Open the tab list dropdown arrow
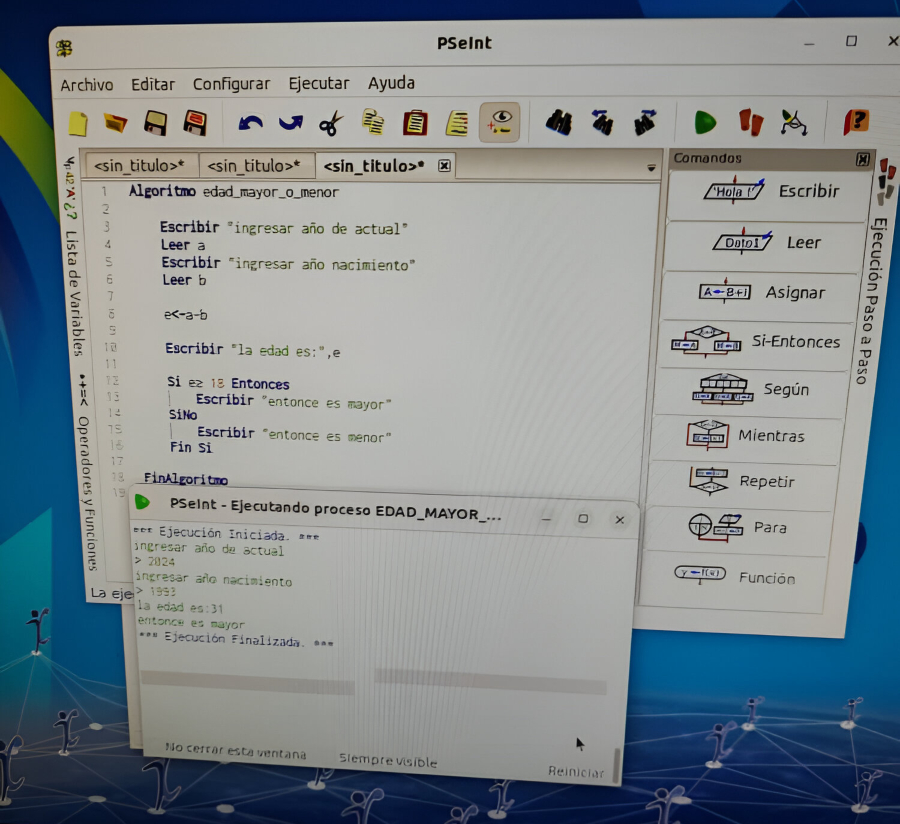This screenshot has width=900, height=824. click(651, 168)
